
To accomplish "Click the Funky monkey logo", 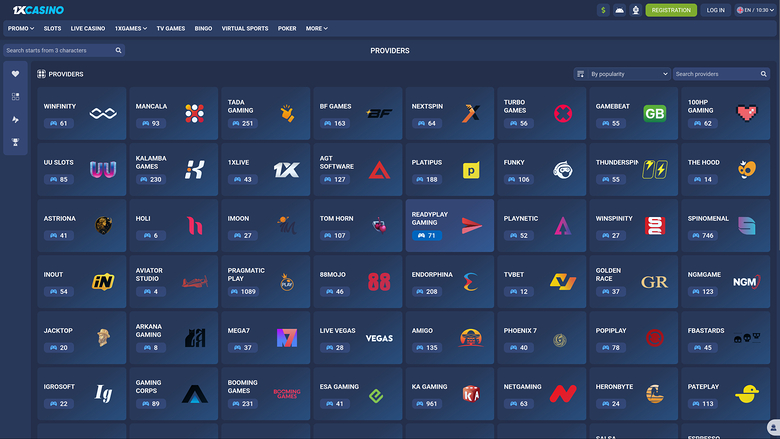I will click(563, 170).
